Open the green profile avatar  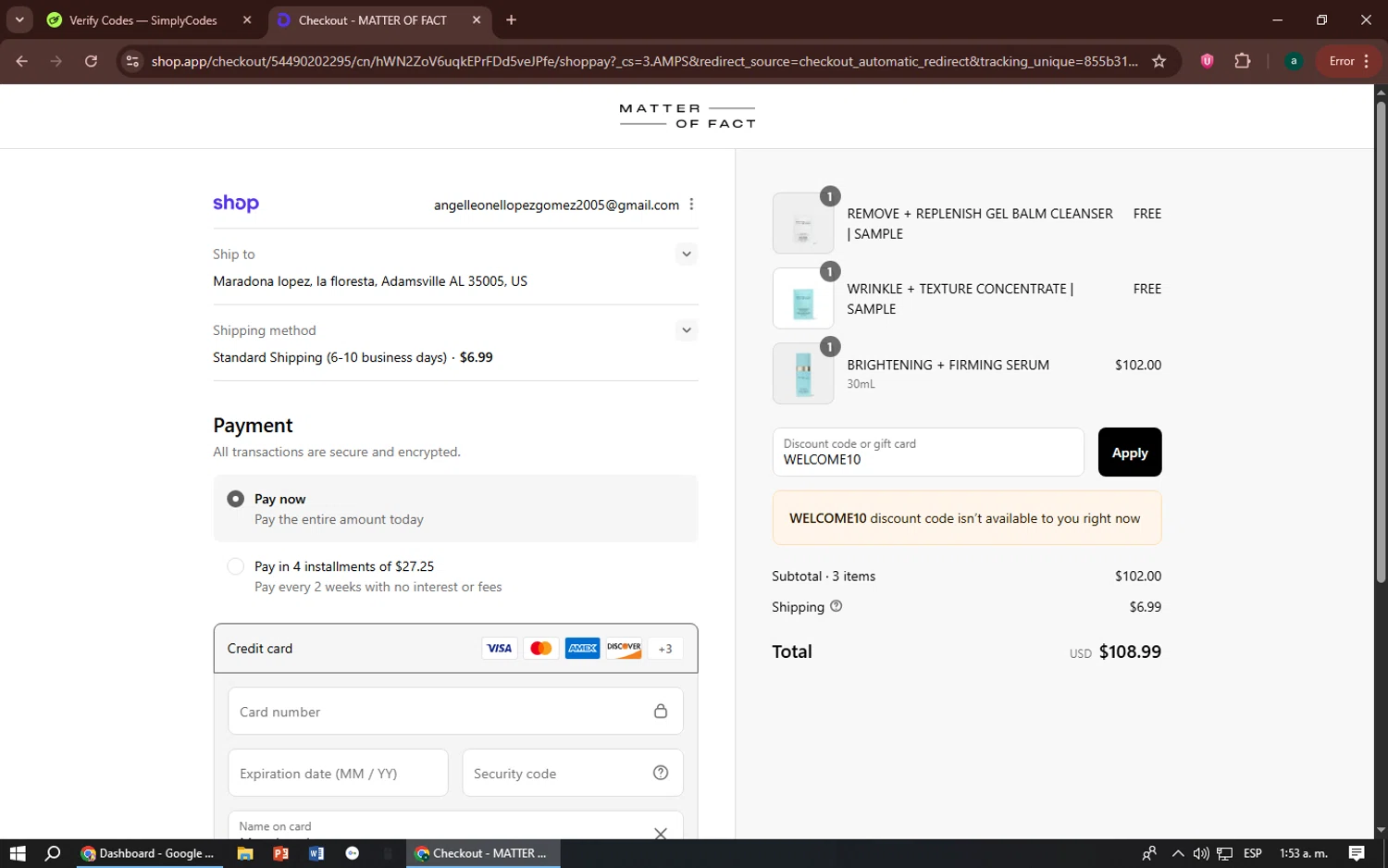[x=1294, y=61]
